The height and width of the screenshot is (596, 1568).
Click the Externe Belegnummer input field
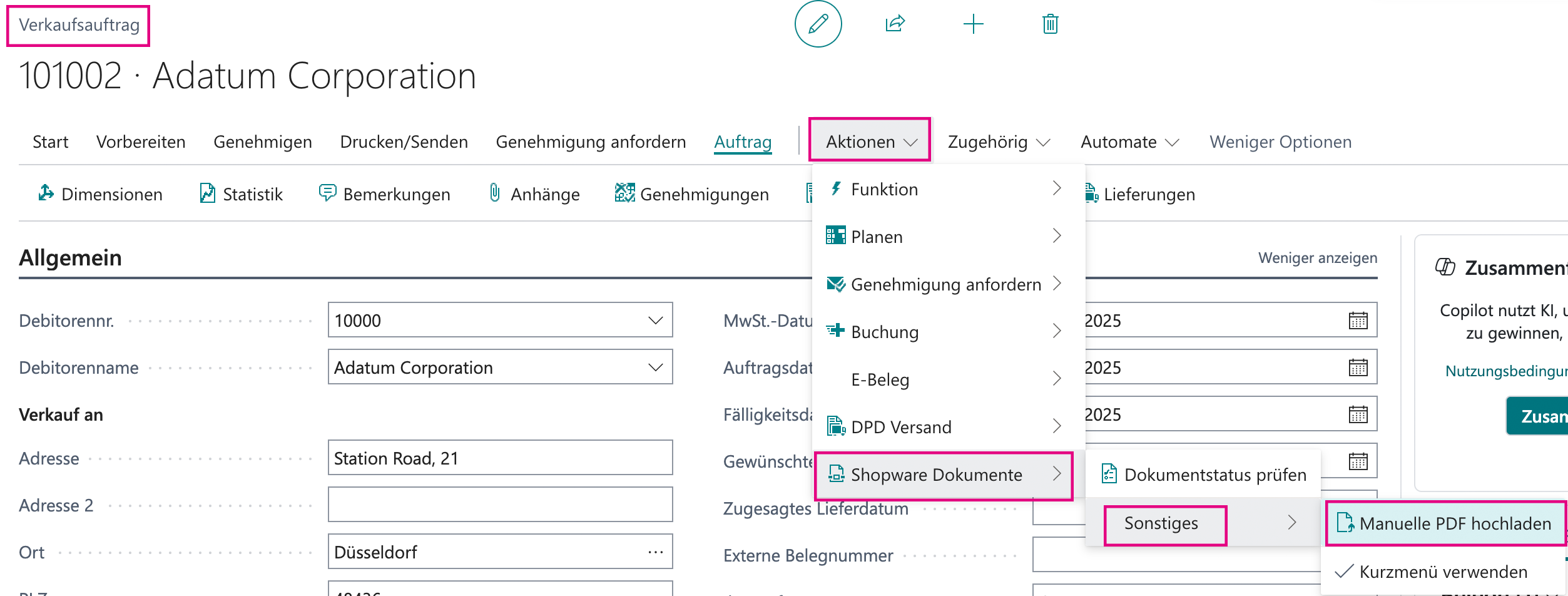[x=1176, y=555]
